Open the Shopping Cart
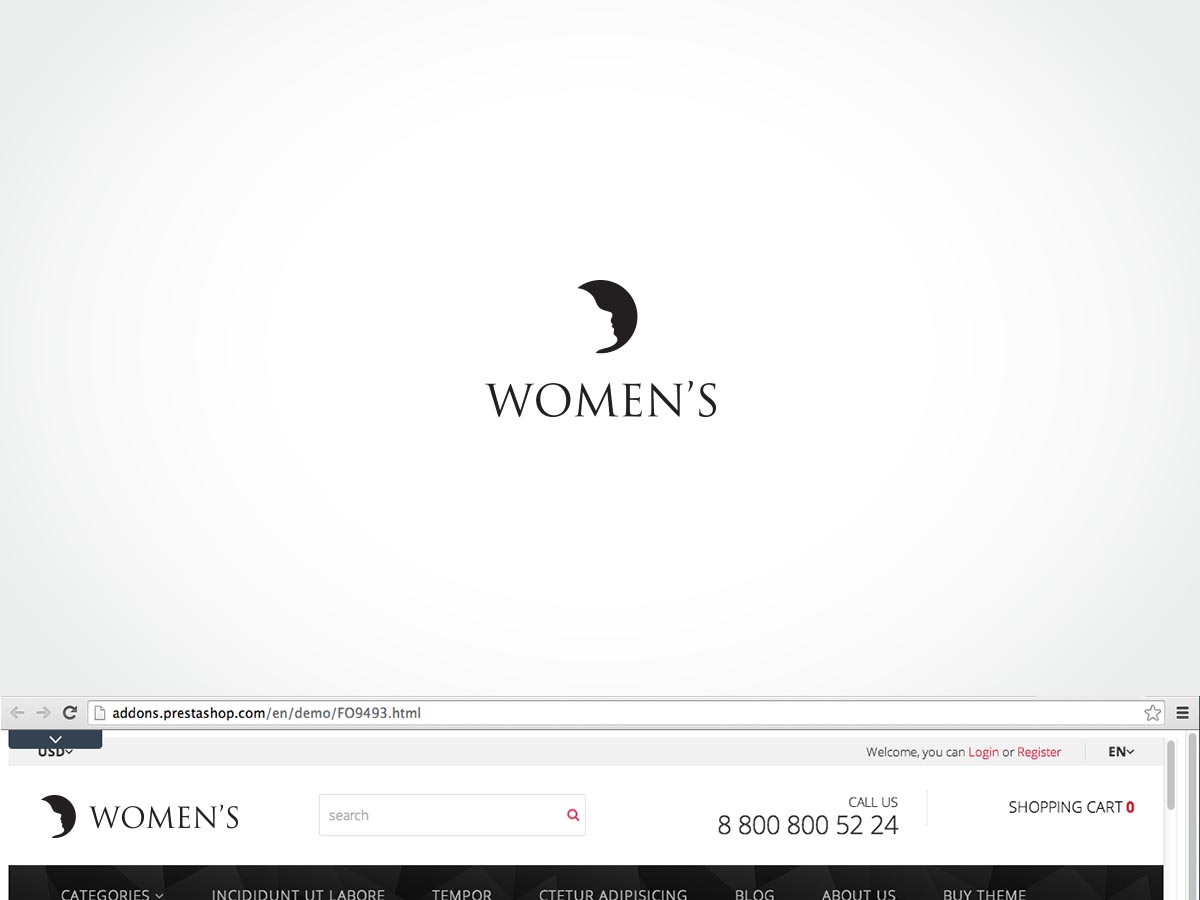Image resolution: width=1200 pixels, height=900 pixels. (x=1071, y=807)
